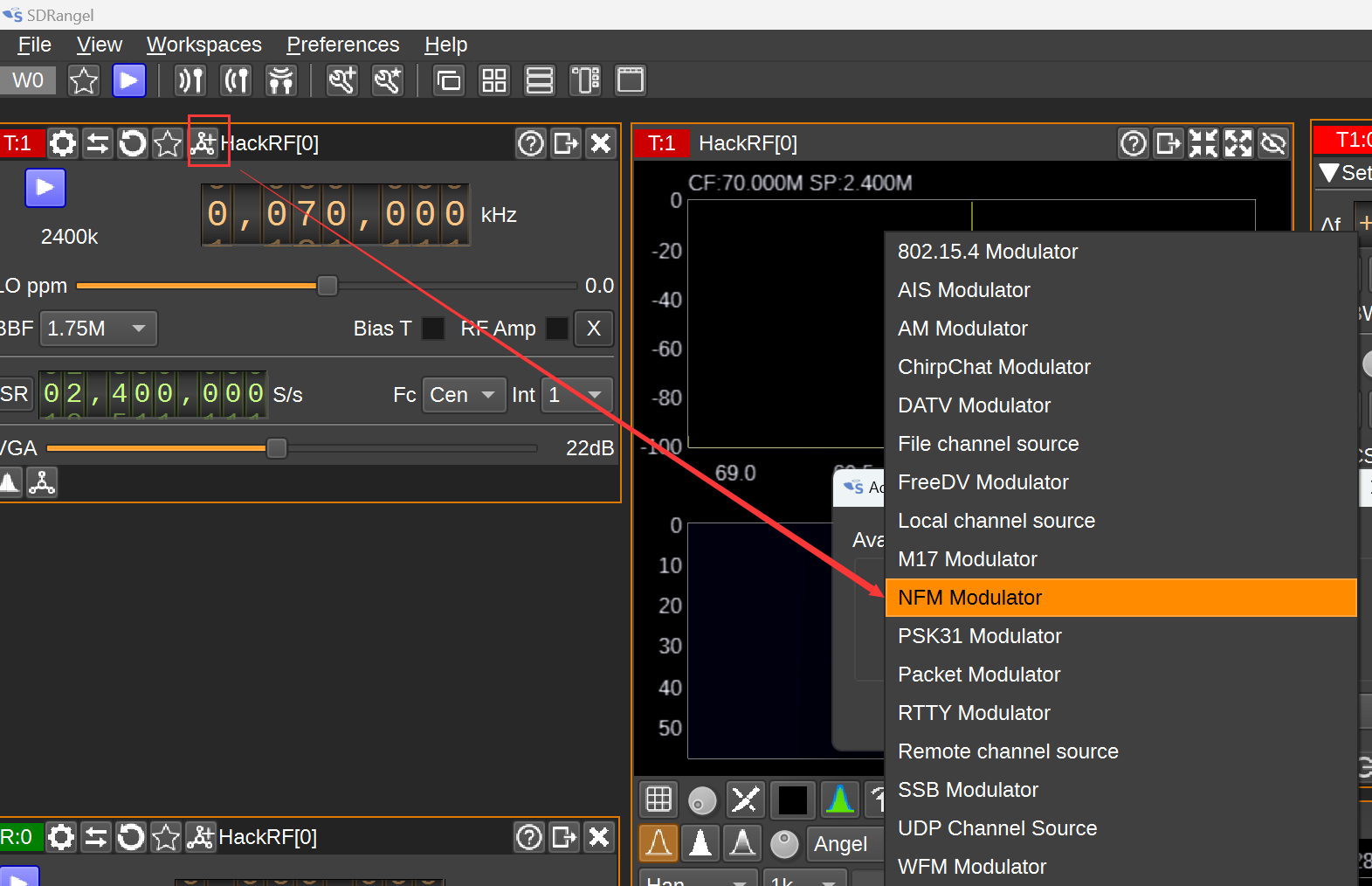Viewport: 1372px width, 886px height.
Task: Toggle spectrum grid display button
Action: pos(658,799)
